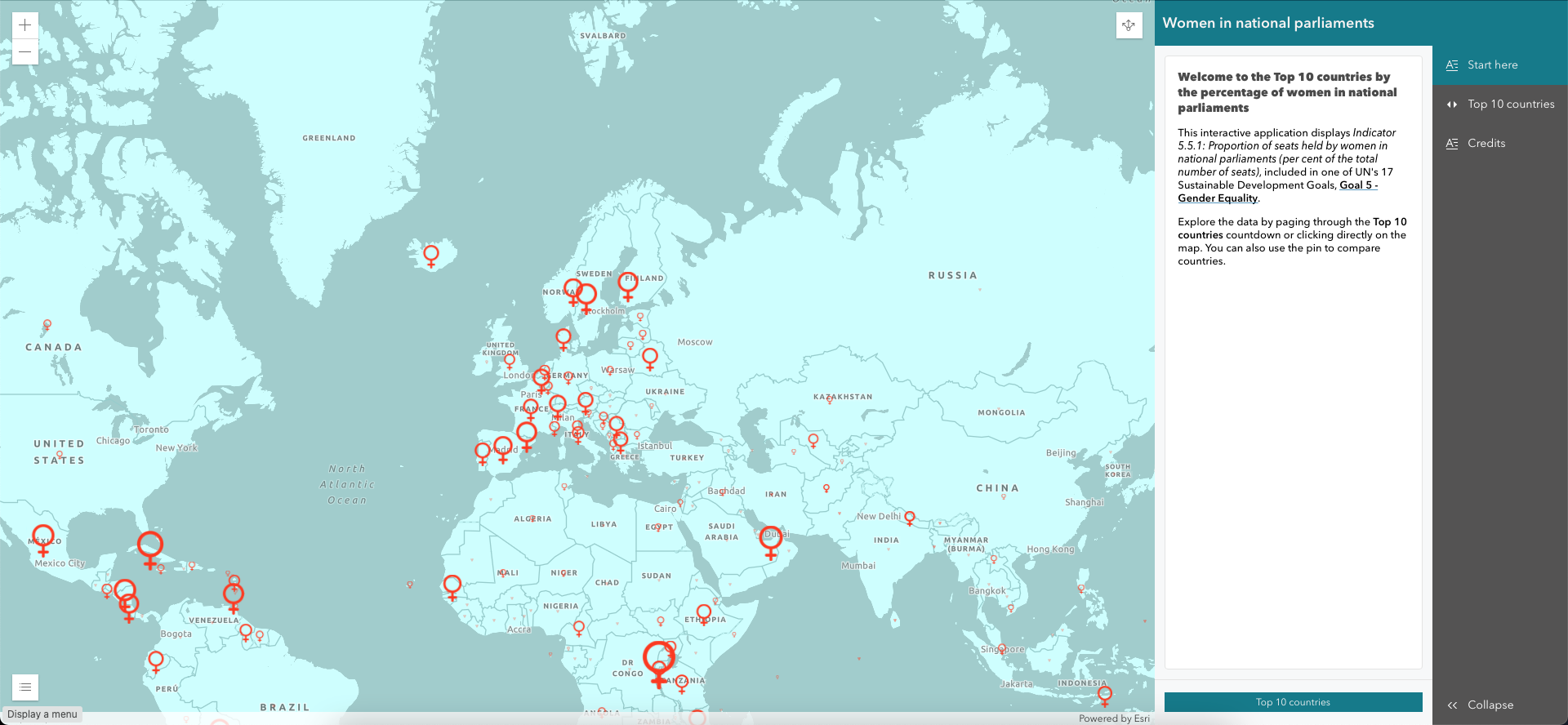The width and height of the screenshot is (1568, 725).
Task: Select the Mexico female symbol marker
Action: click(43, 540)
